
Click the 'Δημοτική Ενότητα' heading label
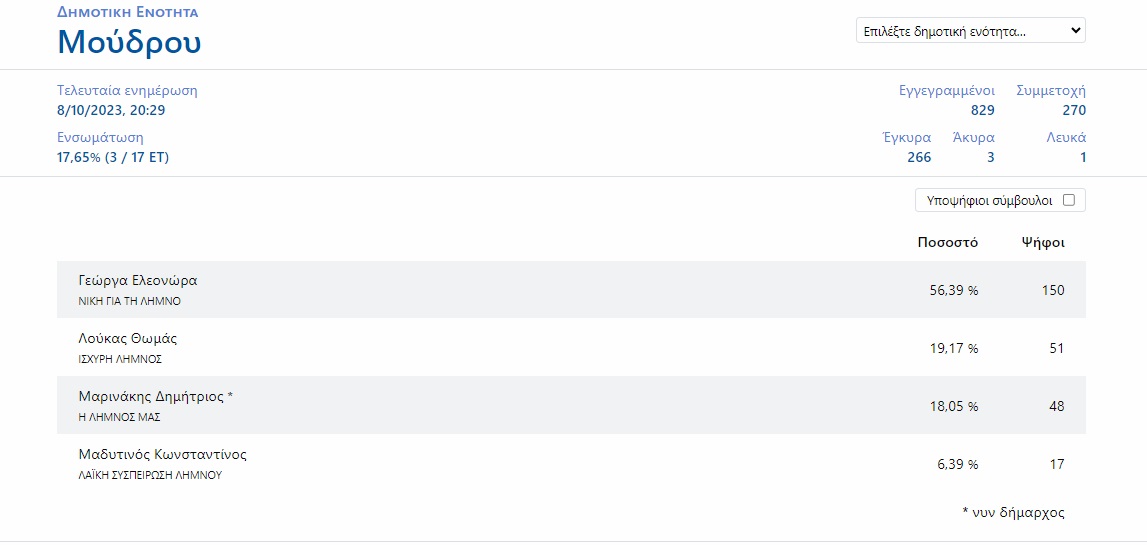pyautogui.click(x=127, y=13)
